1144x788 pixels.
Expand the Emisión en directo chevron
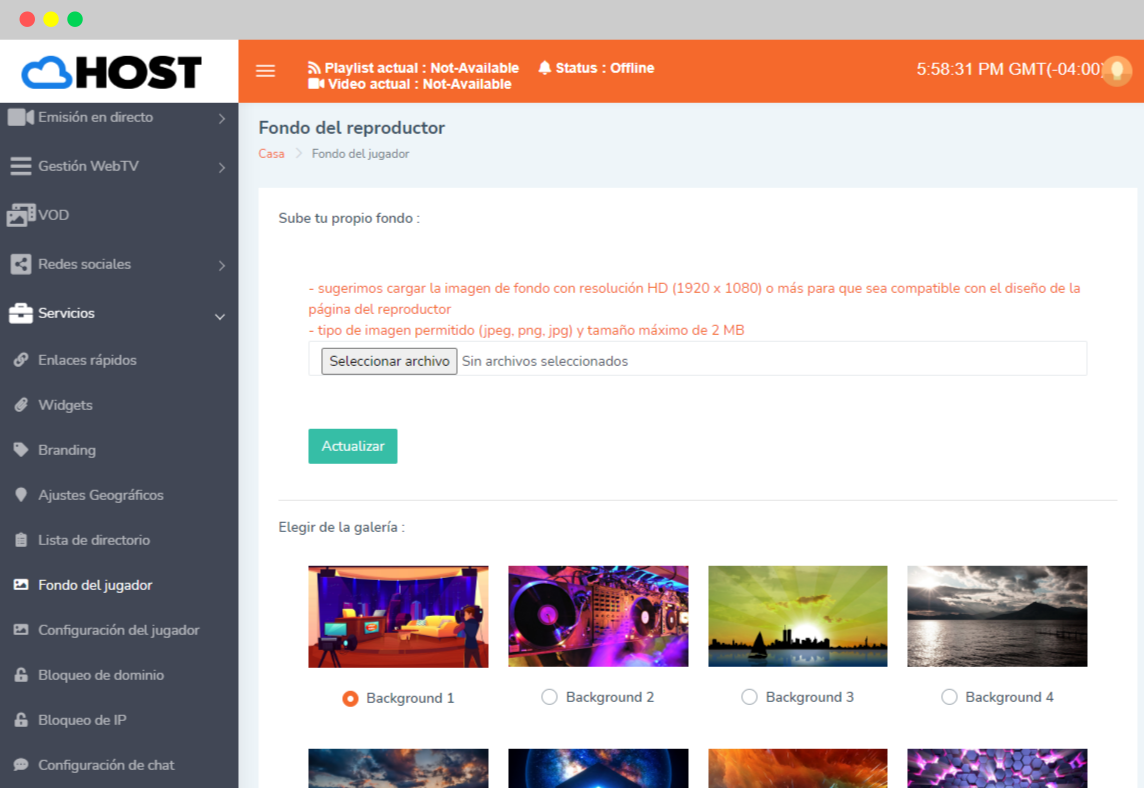click(222, 118)
